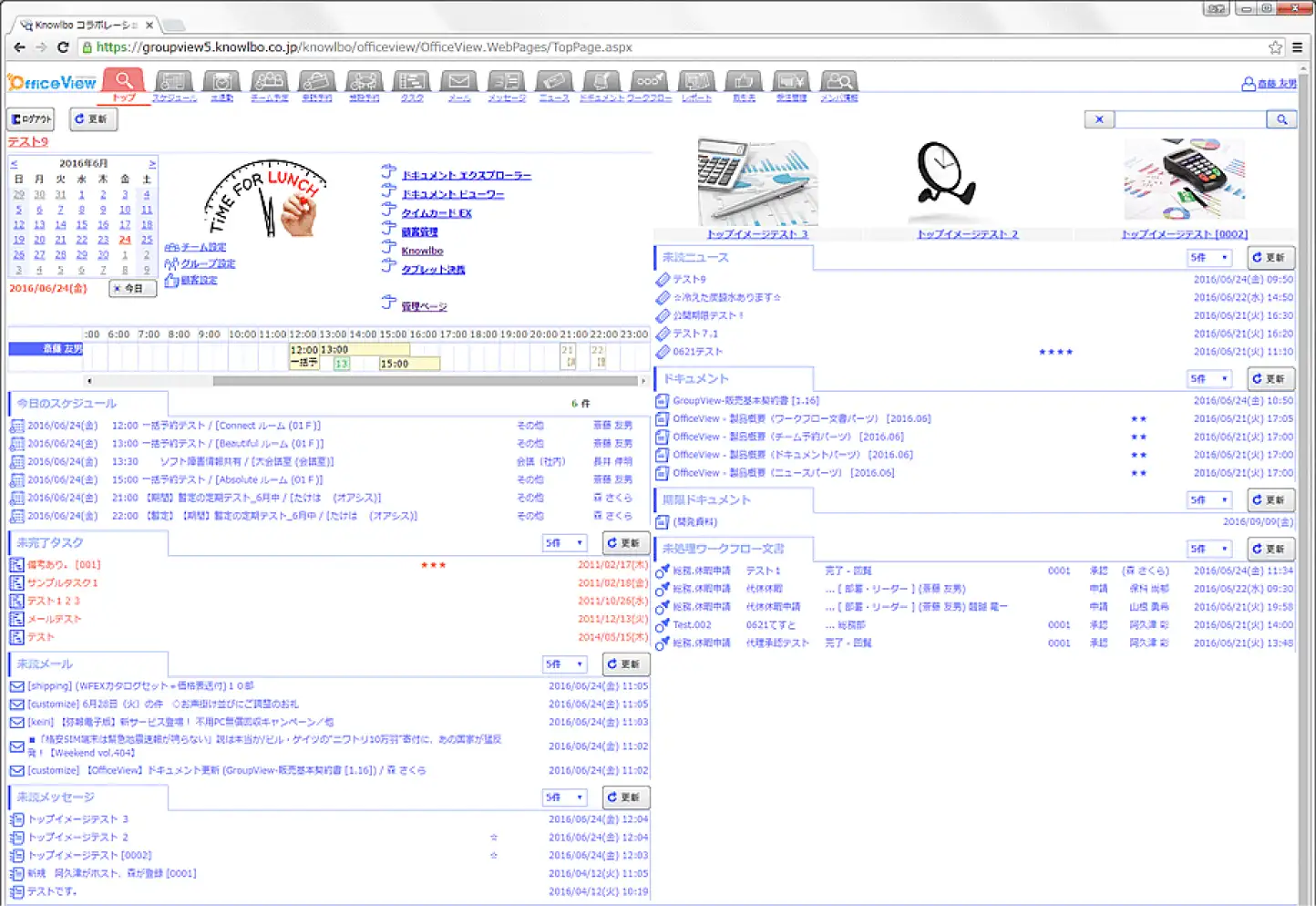This screenshot has height=906, width=1316.
Task: Click the X clear button beside search box
Action: (x=1099, y=119)
